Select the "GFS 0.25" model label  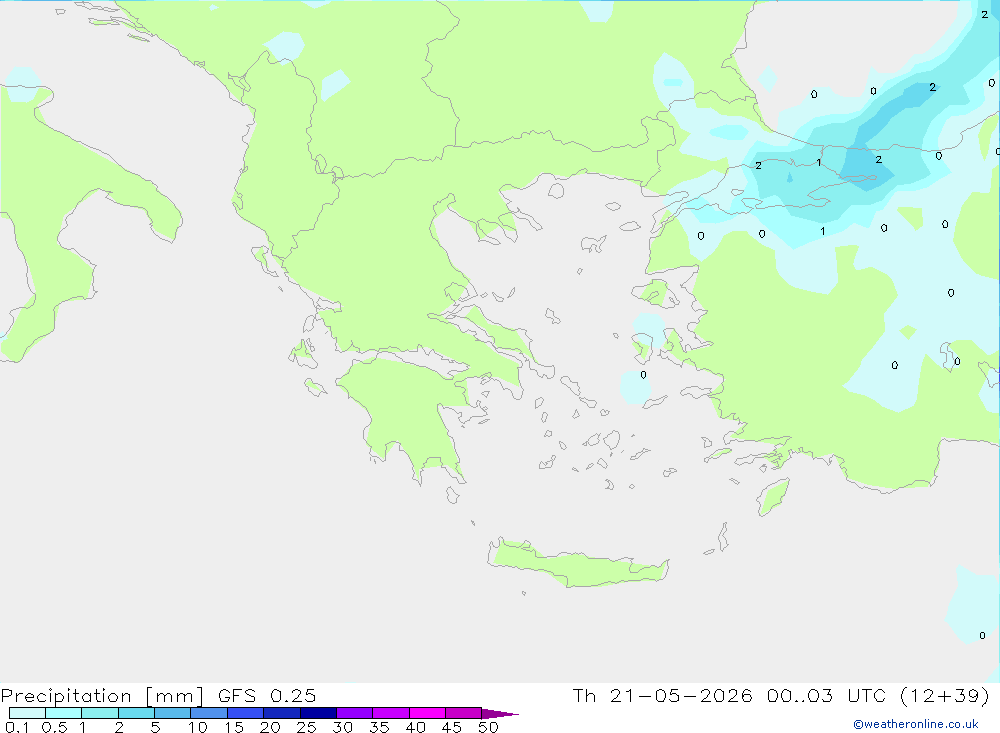(267, 696)
